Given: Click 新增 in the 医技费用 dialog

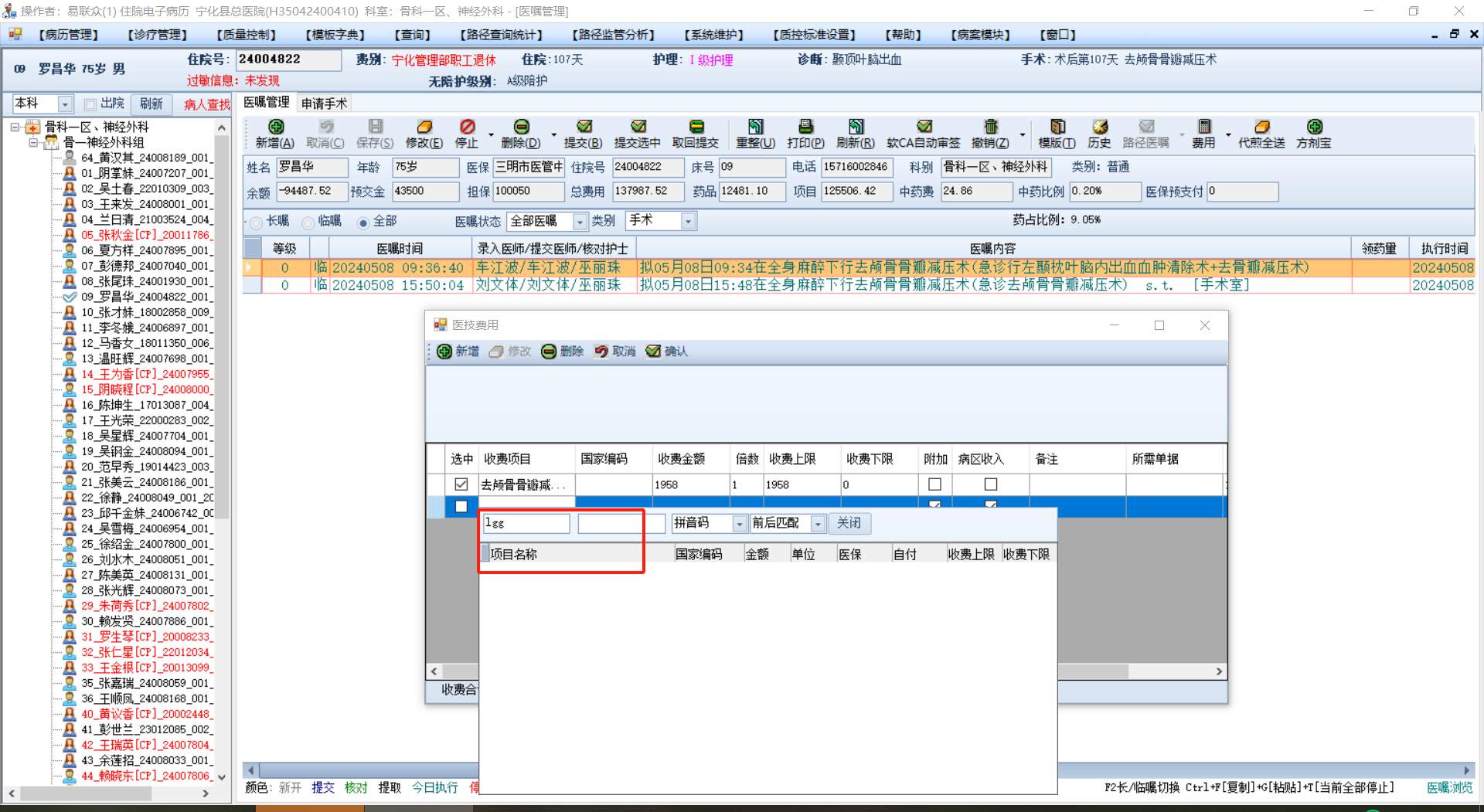Looking at the screenshot, I should (458, 352).
